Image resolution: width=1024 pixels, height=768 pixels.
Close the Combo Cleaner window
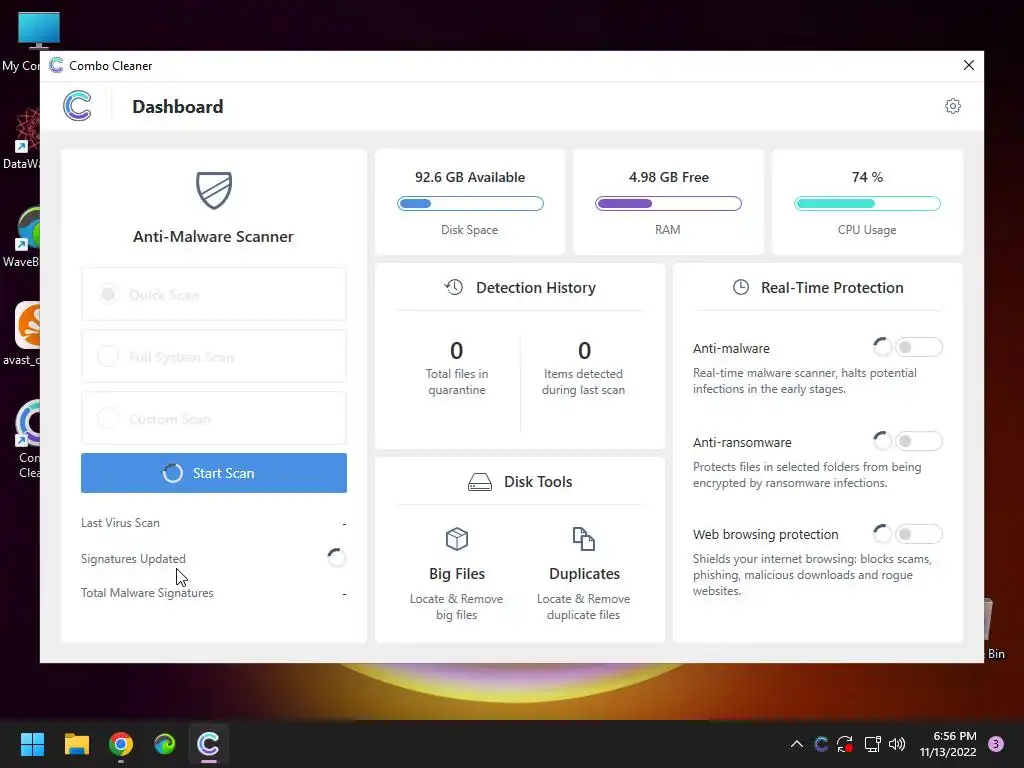click(968, 65)
